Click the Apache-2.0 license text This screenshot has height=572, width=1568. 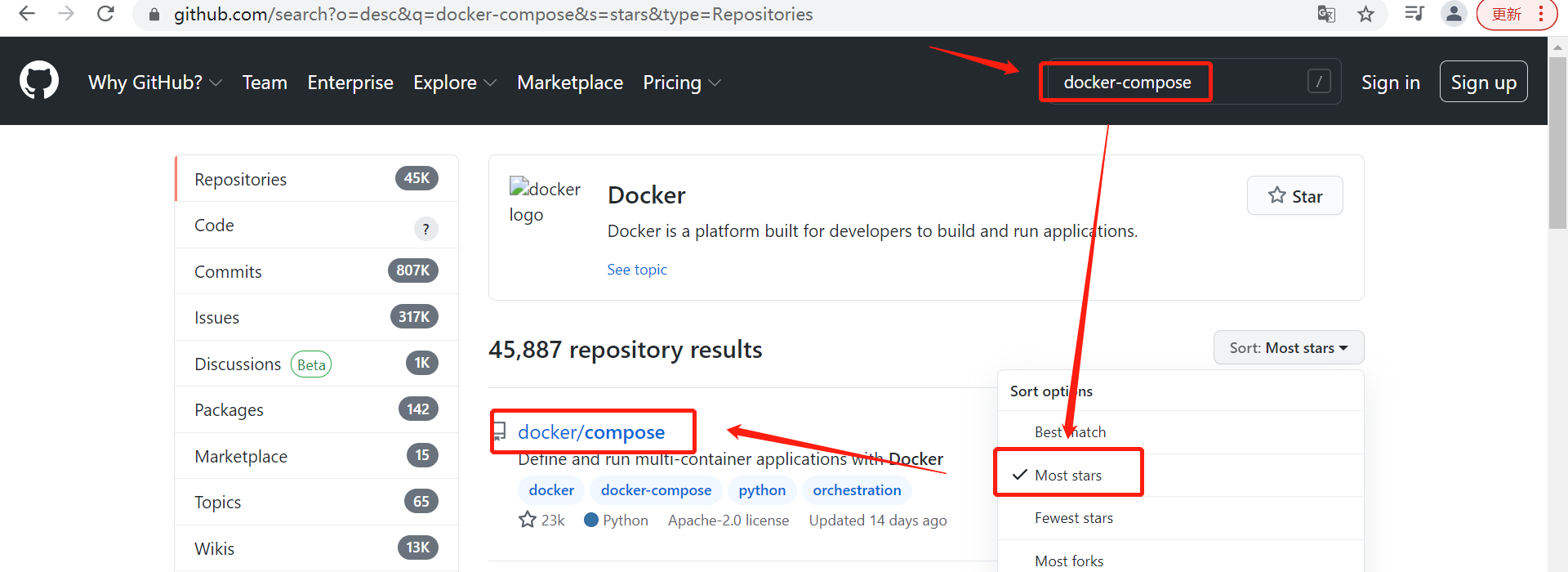click(x=728, y=521)
